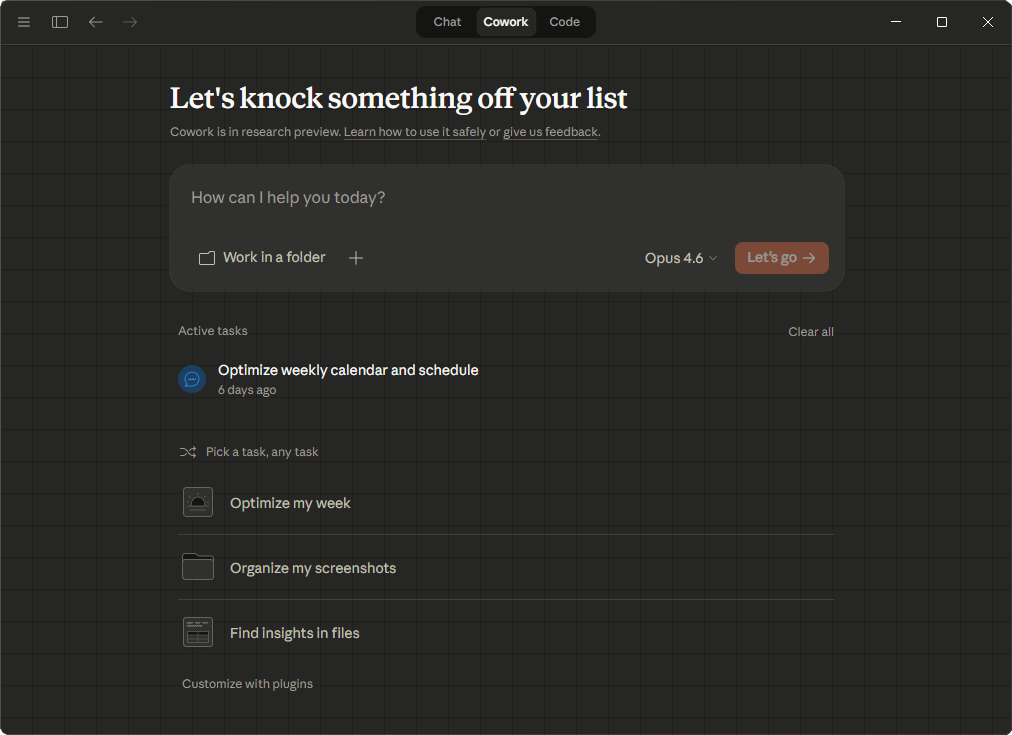The image size is (1012, 735).
Task: Click the spreadsheet icon beside Find insights in files
Action: tap(197, 631)
